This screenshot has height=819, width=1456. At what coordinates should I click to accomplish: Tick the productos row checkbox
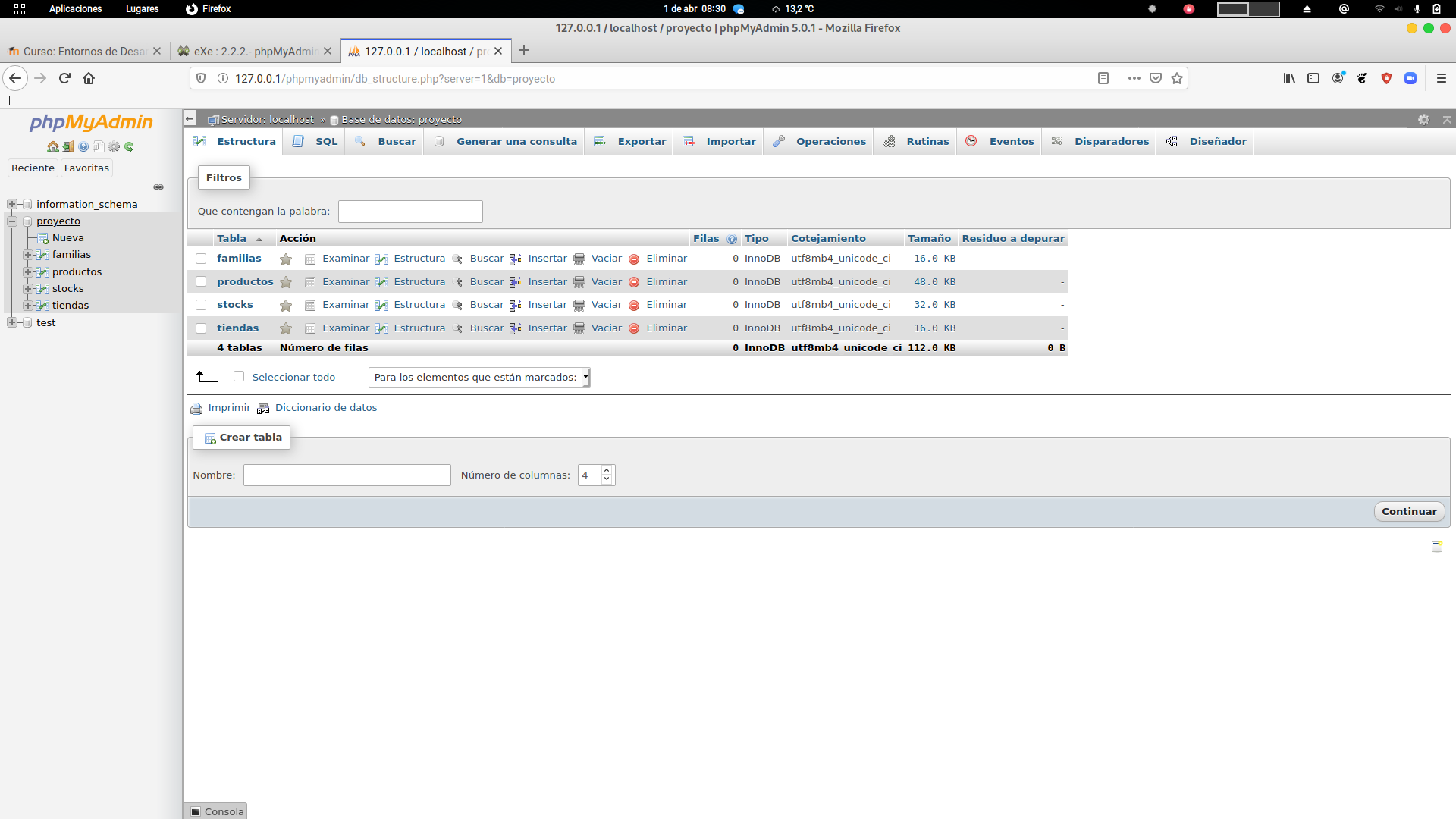coord(201,281)
